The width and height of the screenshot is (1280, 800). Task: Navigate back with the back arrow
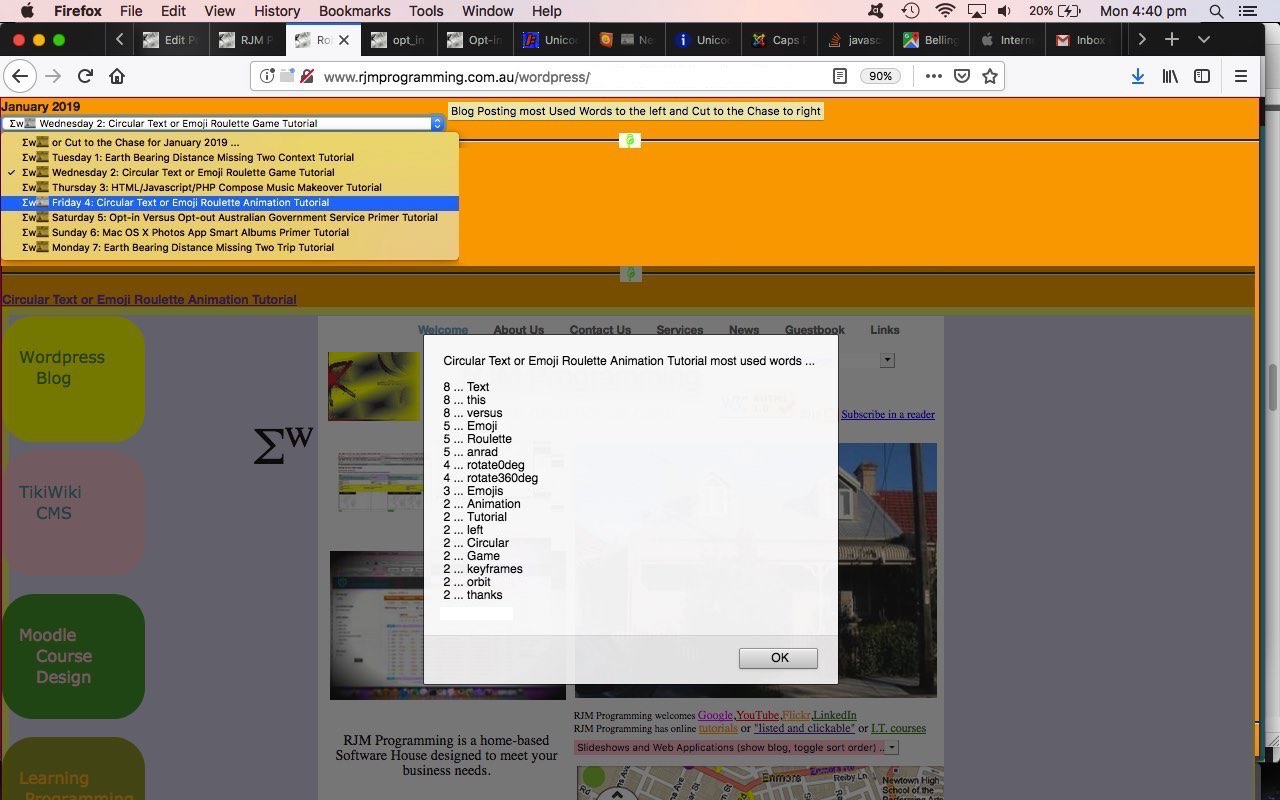point(20,76)
